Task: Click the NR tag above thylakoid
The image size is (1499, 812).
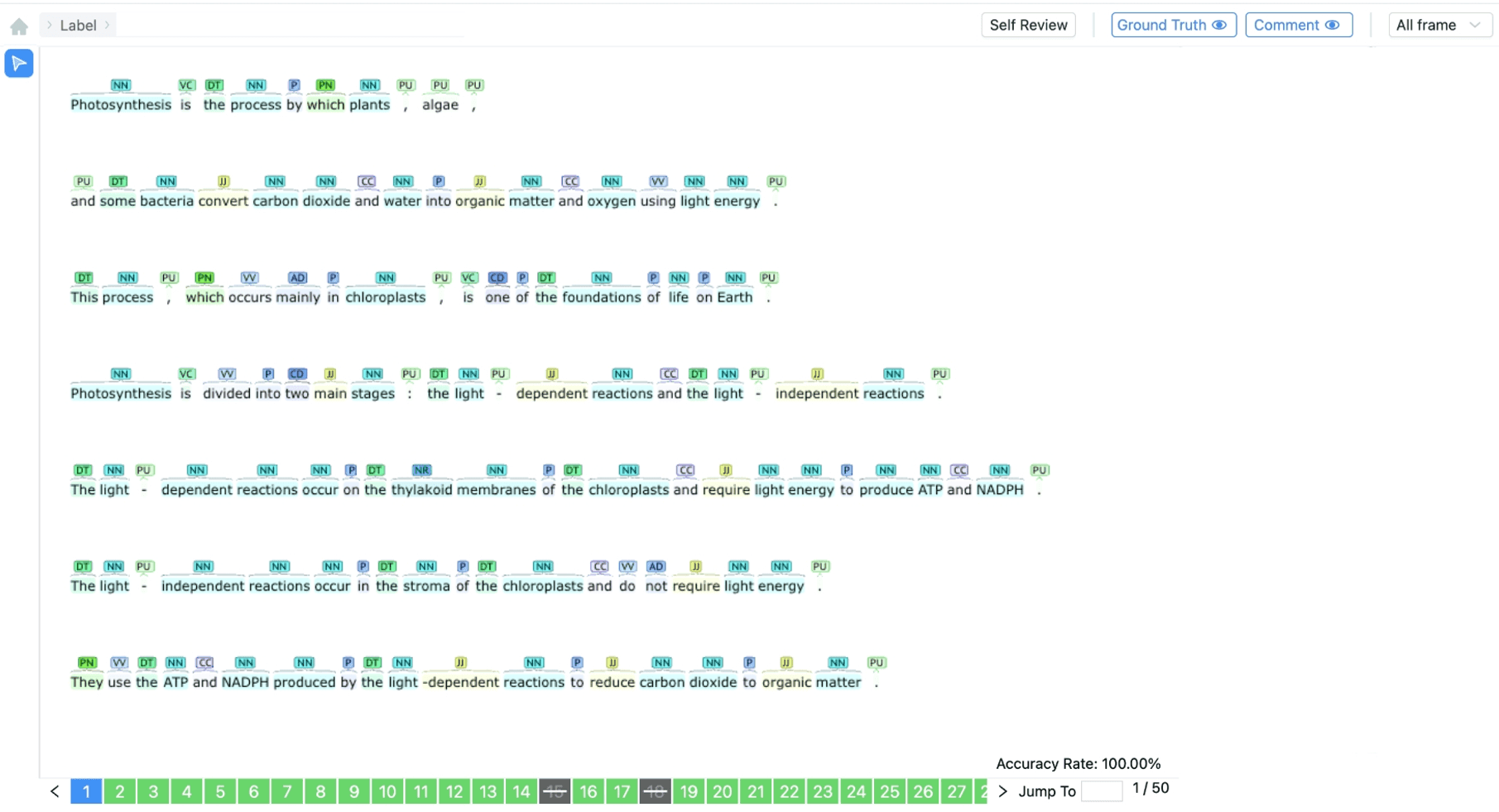Action: coord(421,470)
